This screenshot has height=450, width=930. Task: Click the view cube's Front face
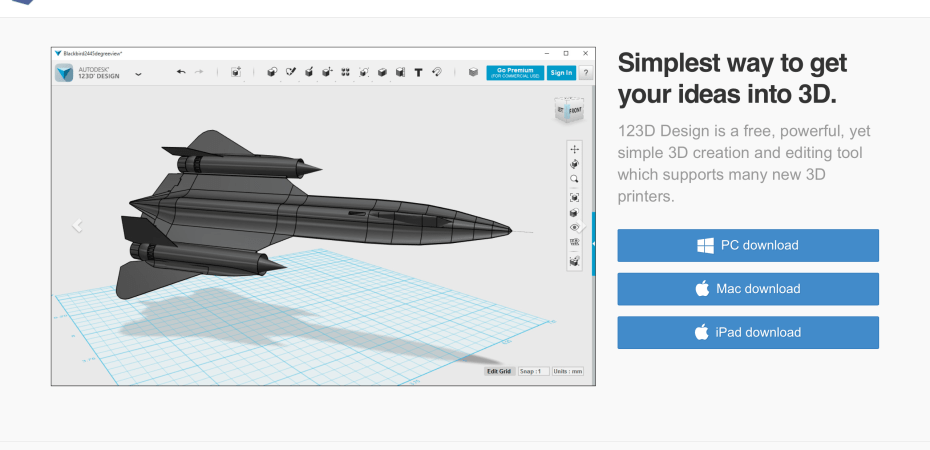click(x=575, y=110)
